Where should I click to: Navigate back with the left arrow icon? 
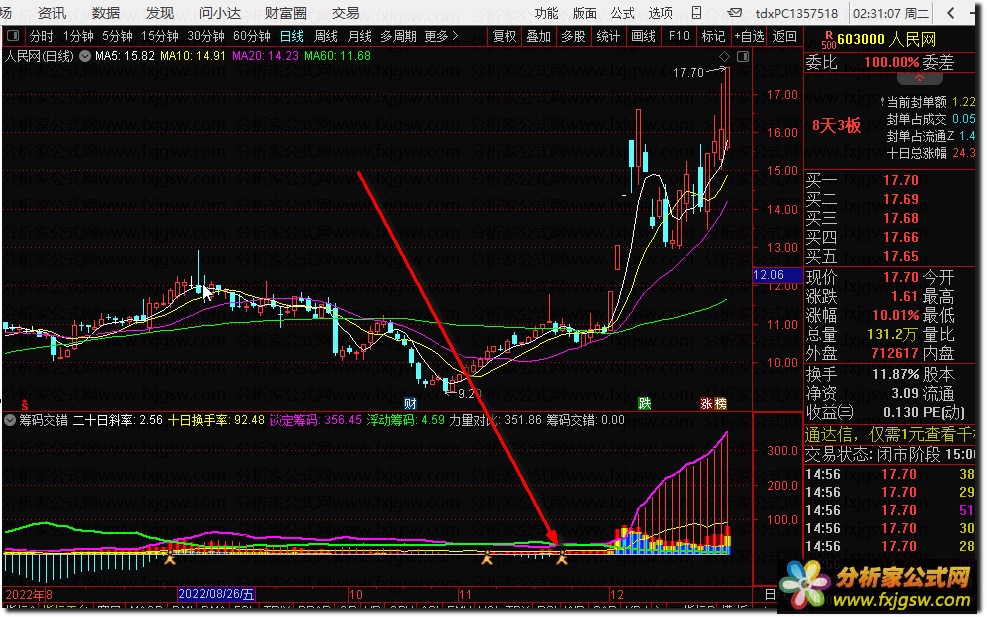click(x=951, y=13)
